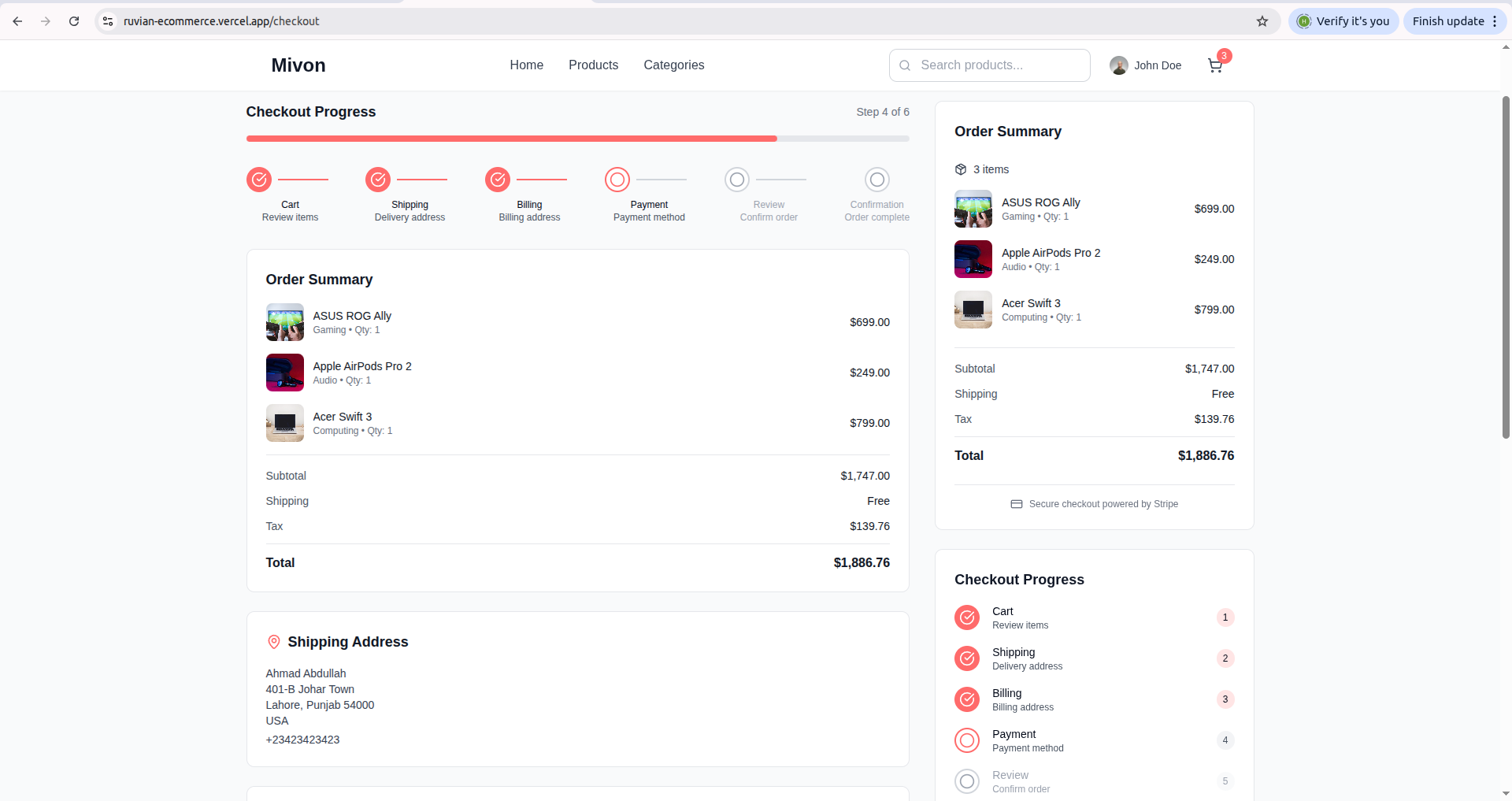
Task: Click step number 1 badge in sidebar
Action: click(1225, 617)
